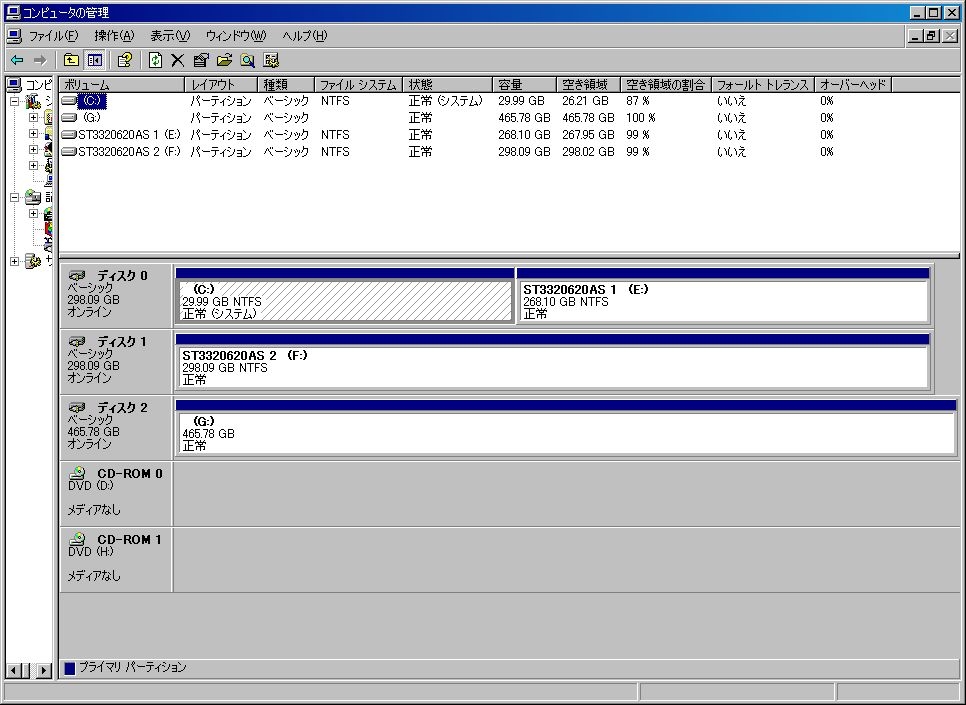Open the ヘルプ(H) menu
966x705 pixels.
click(x=304, y=36)
